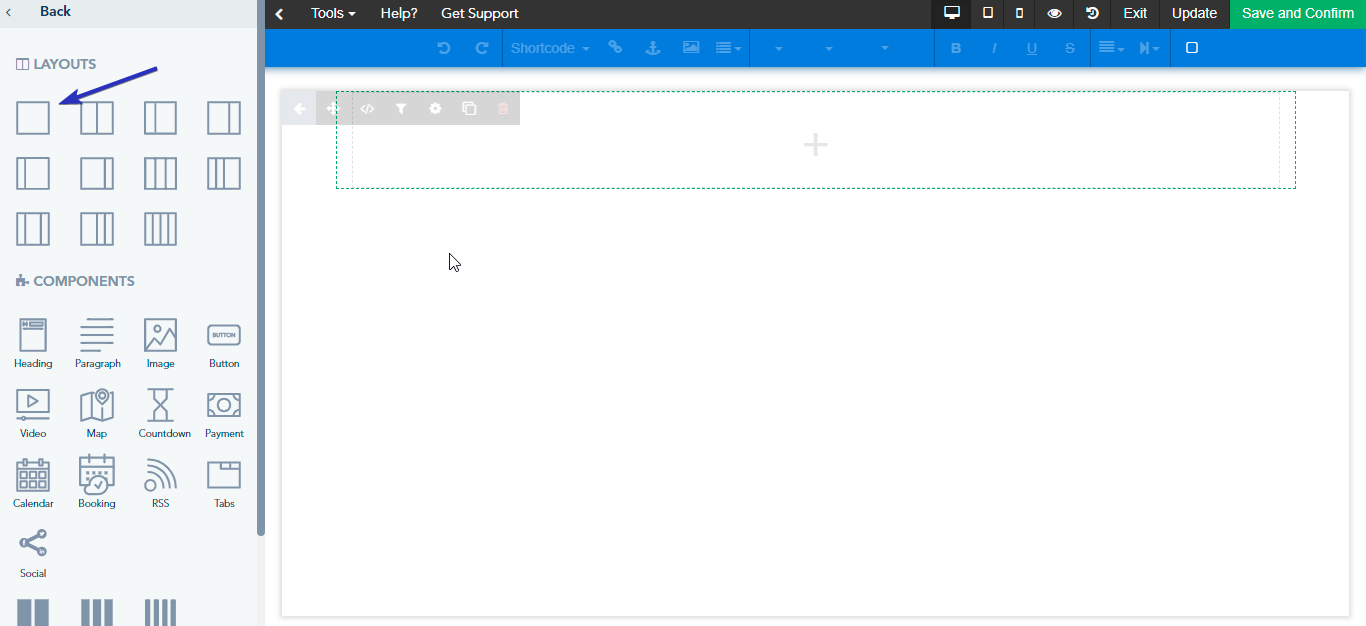Click Save and Confirm
Image resolution: width=1366 pixels, height=626 pixels.
(x=1298, y=14)
